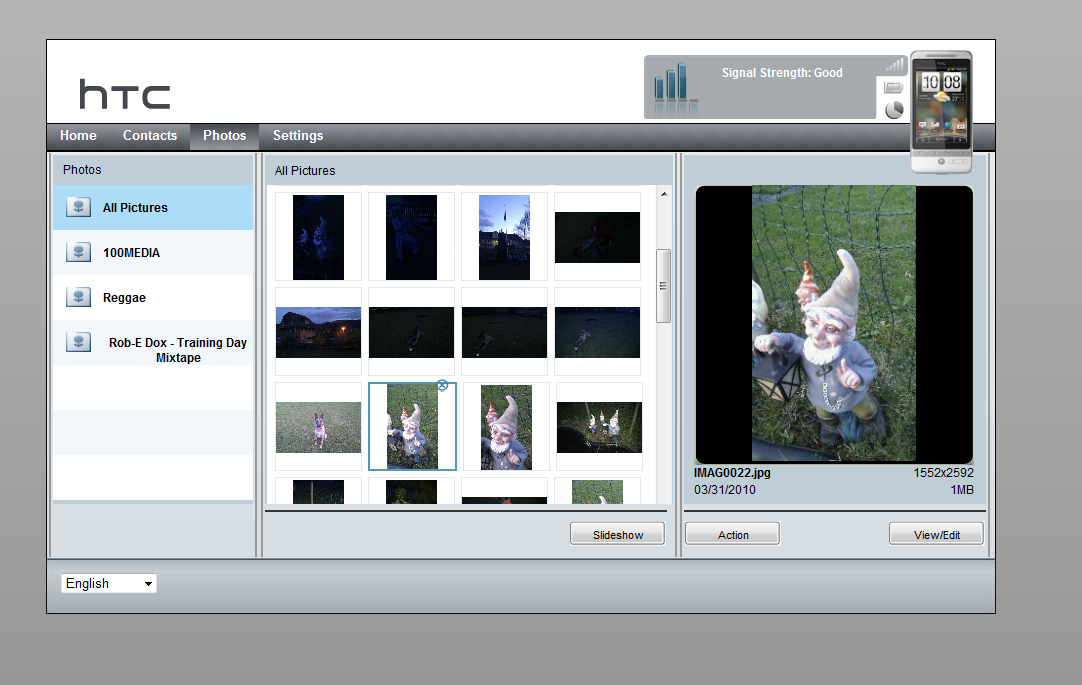Click the storage pie chart icon
This screenshot has height=685, width=1082.
coord(894,110)
